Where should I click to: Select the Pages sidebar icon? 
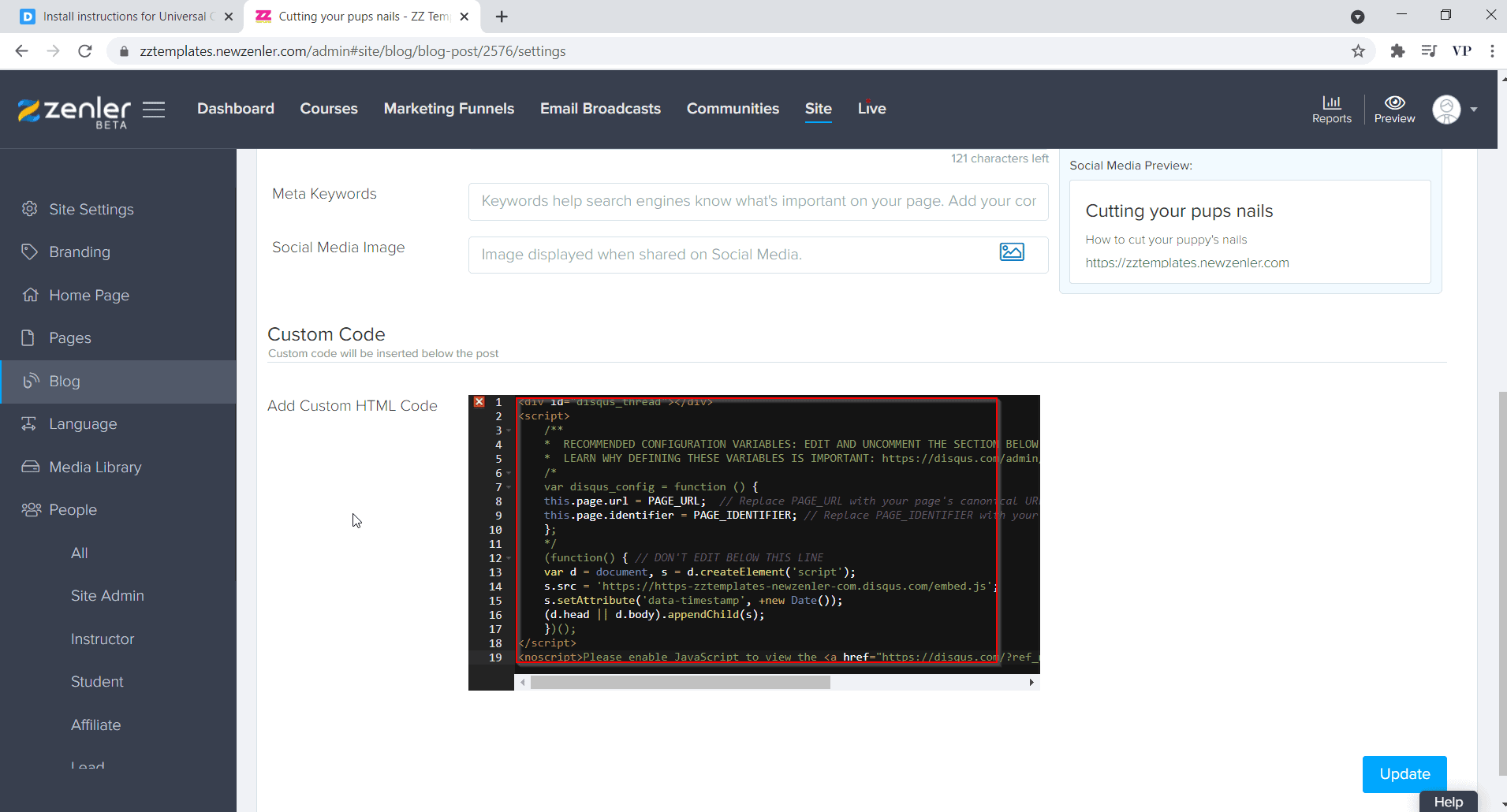[x=30, y=337]
